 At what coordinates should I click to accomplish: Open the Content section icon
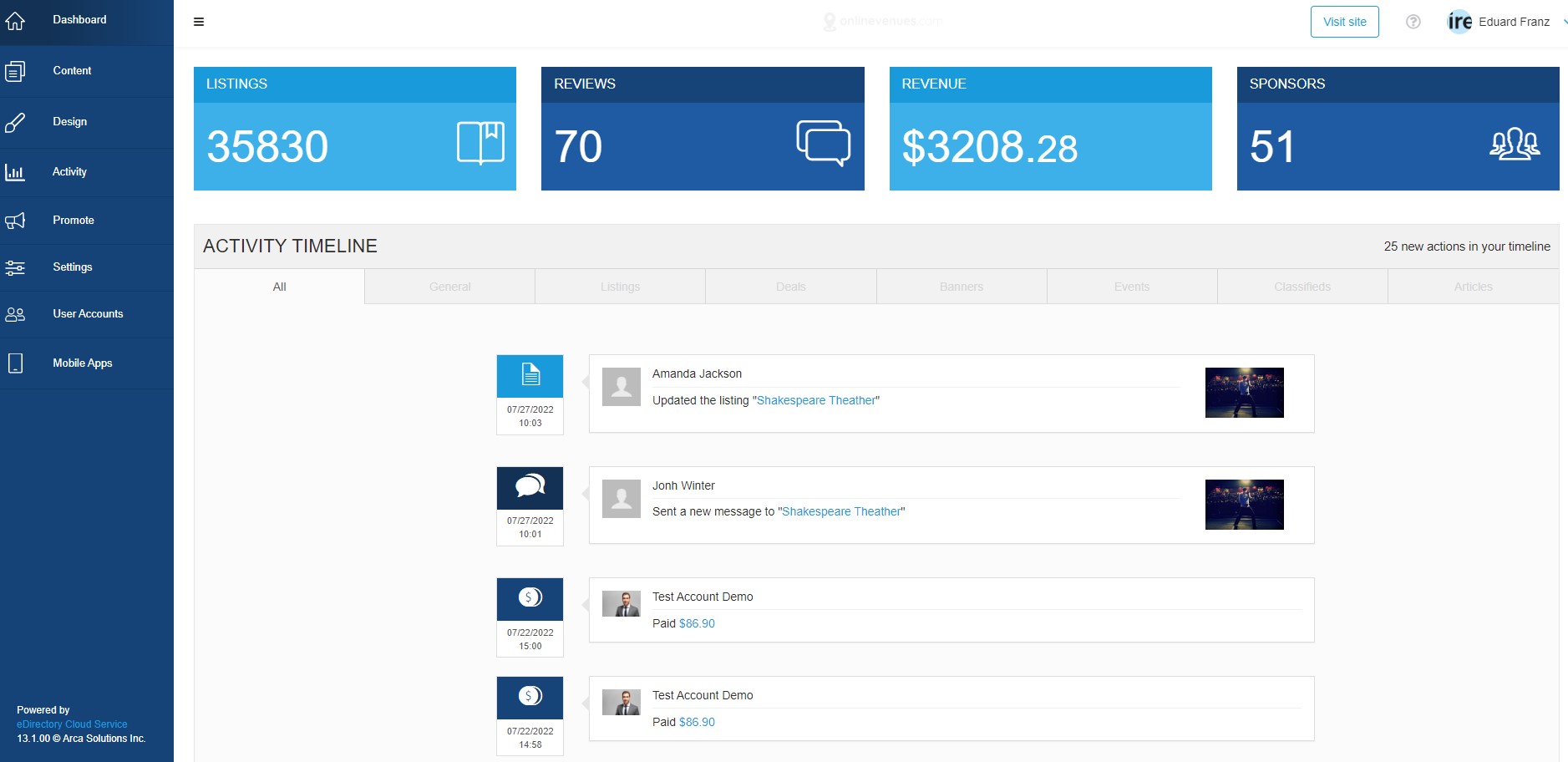point(15,72)
